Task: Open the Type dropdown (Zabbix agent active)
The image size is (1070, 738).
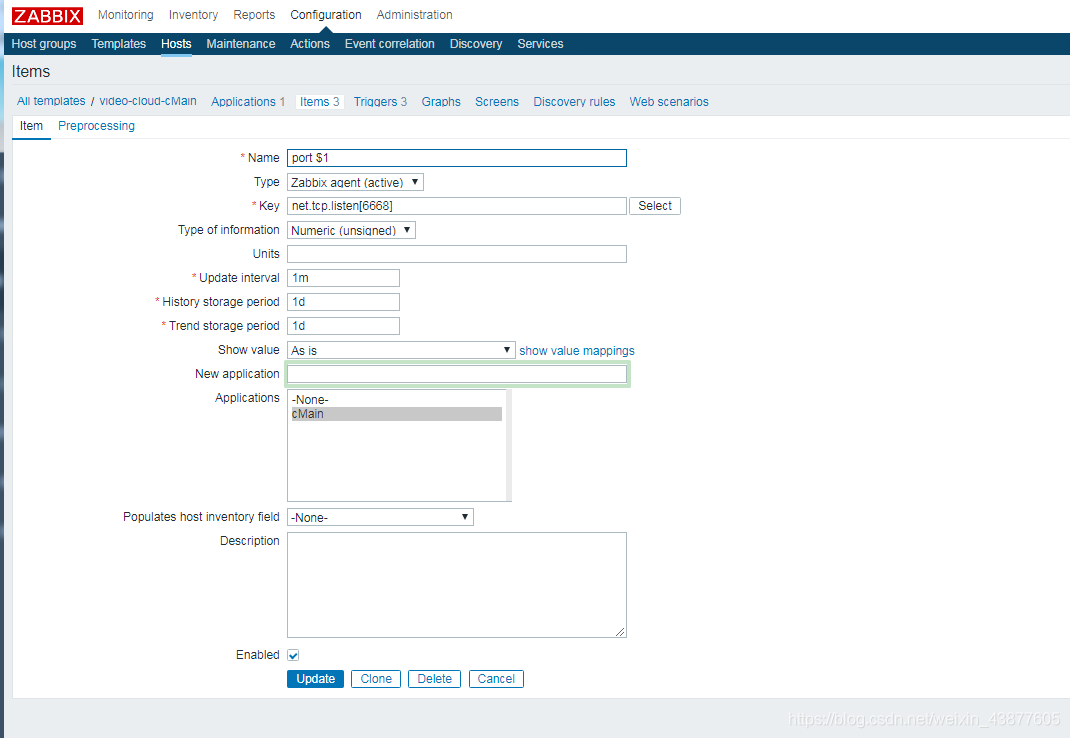Action: [x=355, y=182]
